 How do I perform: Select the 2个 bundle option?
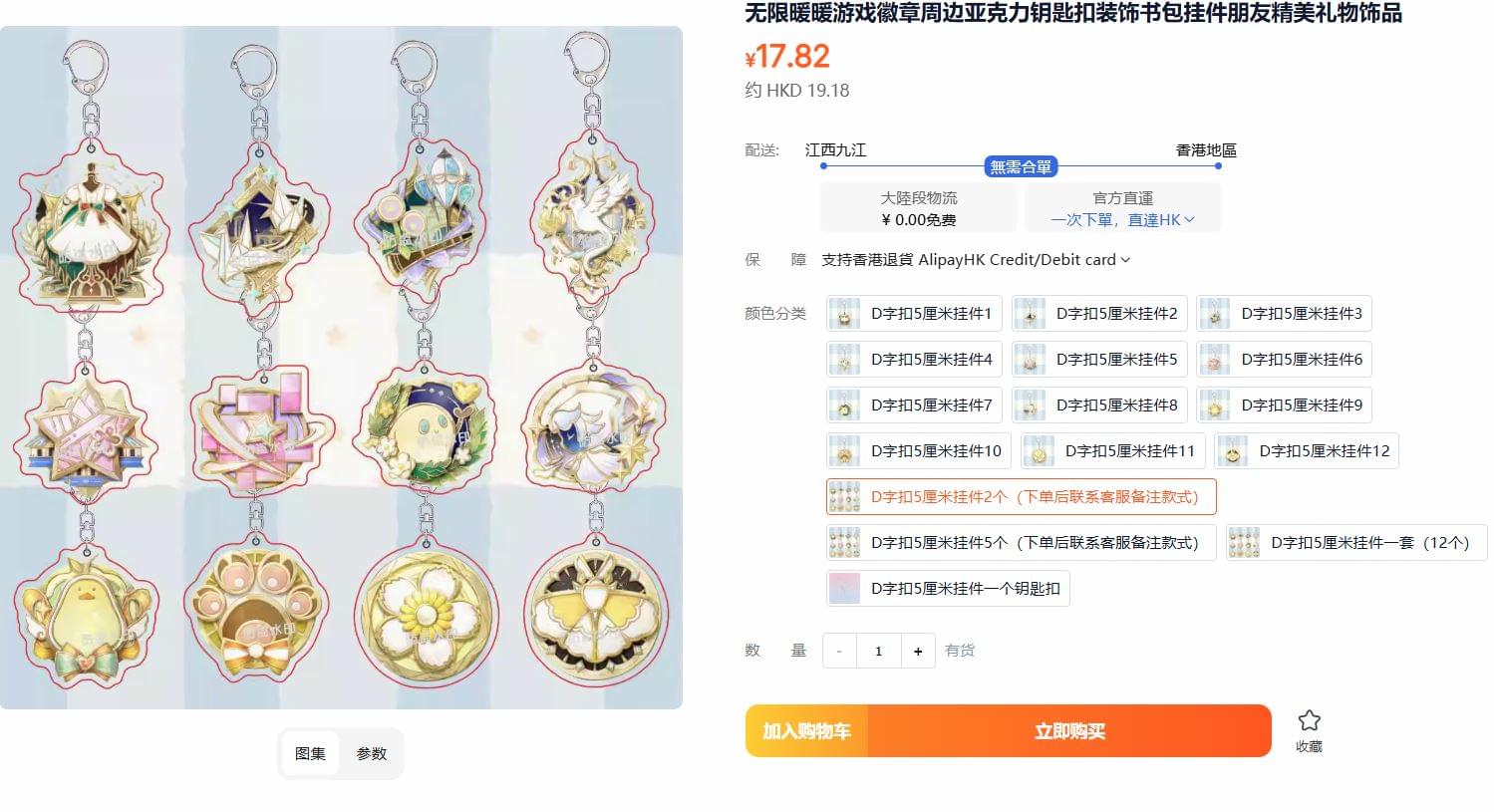[x=1021, y=496]
